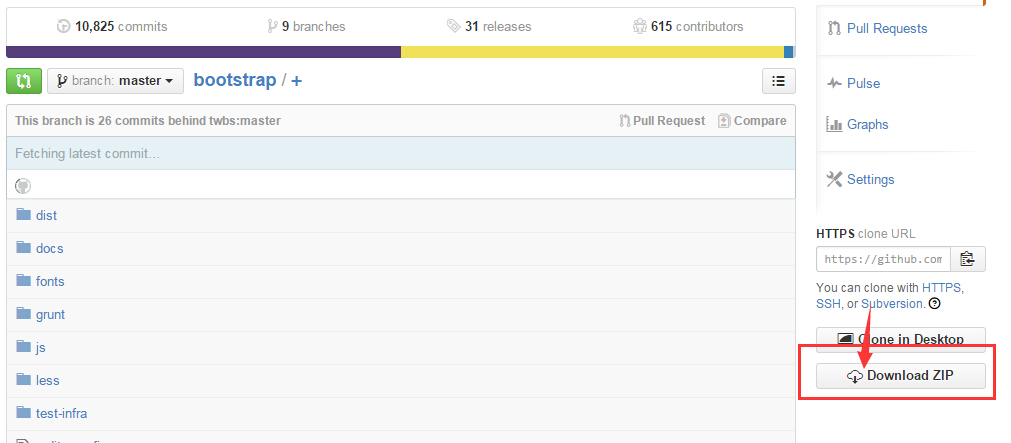This screenshot has height=443, width=1011.
Task: Open the docs folder
Action: click(50, 248)
